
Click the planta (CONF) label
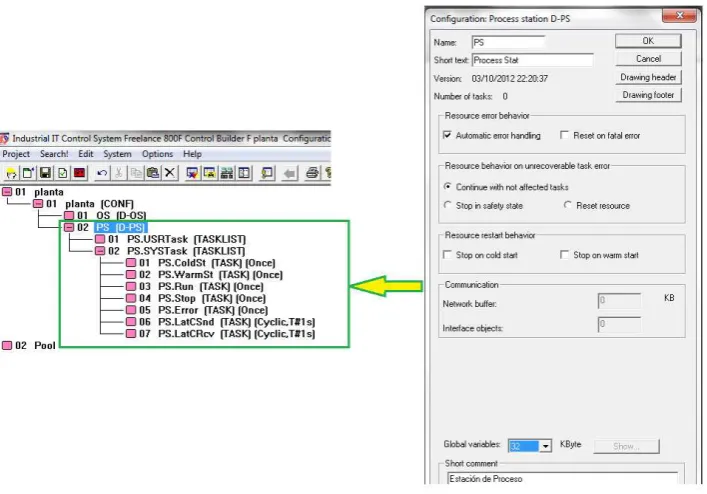(99, 204)
